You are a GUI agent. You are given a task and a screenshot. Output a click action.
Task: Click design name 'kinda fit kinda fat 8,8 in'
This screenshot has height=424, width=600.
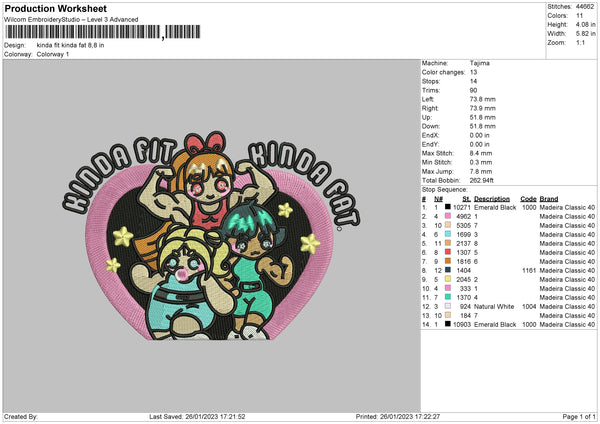pyautogui.click(x=70, y=45)
